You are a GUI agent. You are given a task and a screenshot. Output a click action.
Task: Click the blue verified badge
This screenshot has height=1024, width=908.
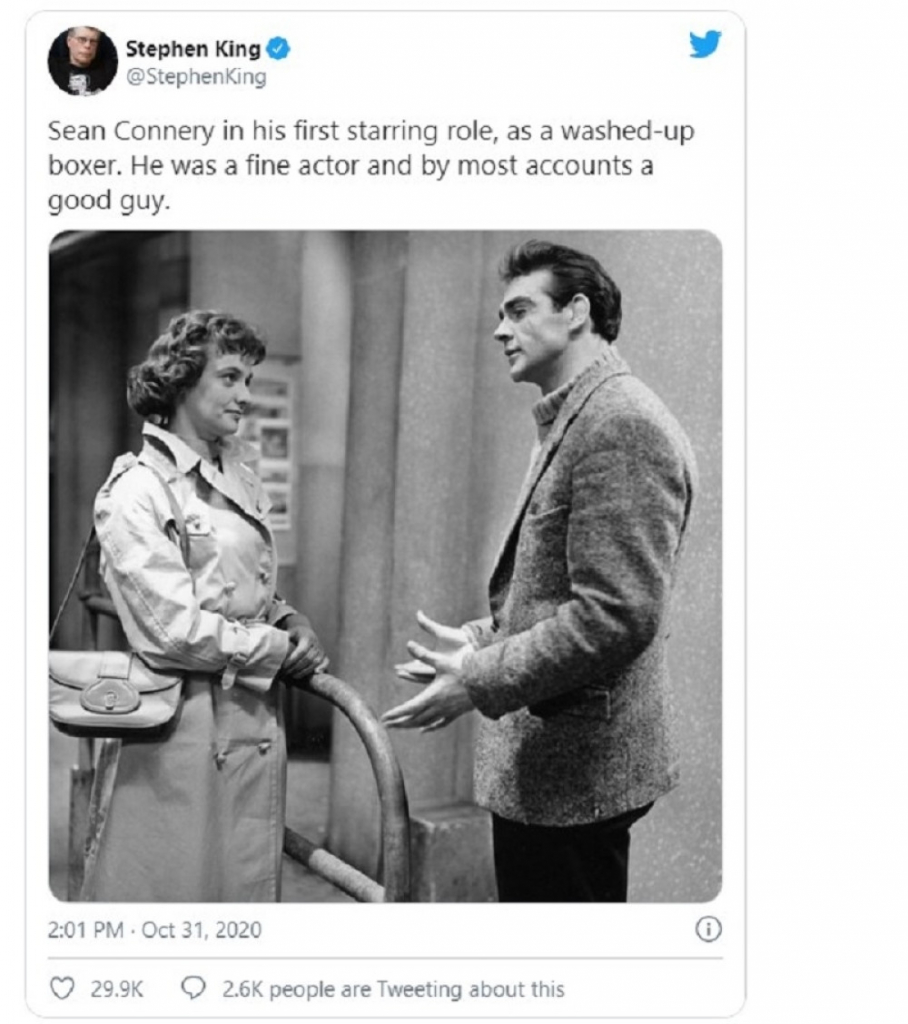point(279,48)
